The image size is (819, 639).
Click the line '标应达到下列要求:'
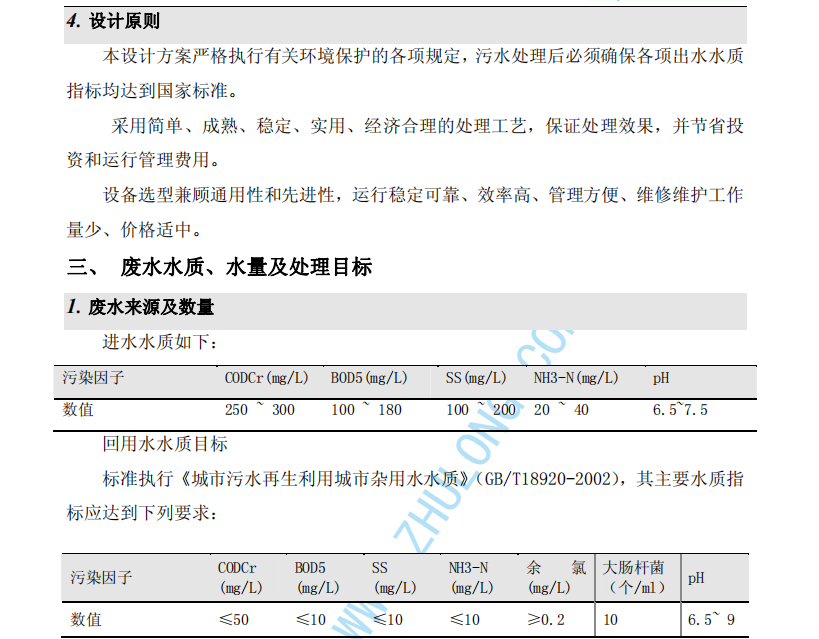(x=142, y=513)
